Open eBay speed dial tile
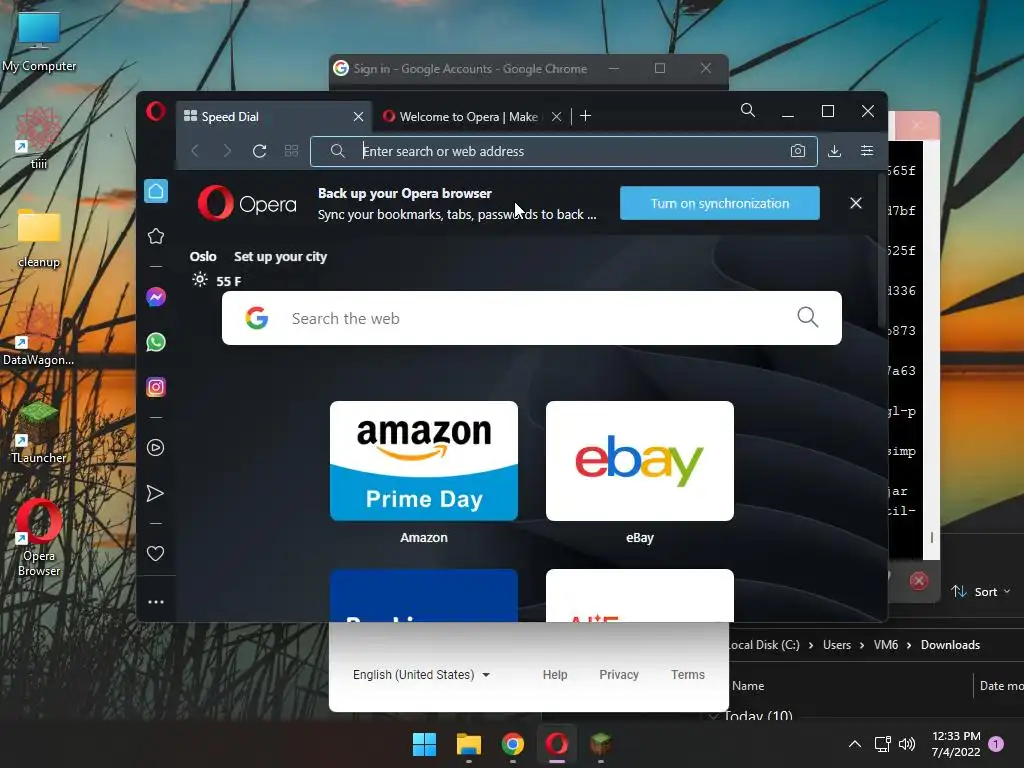The height and width of the screenshot is (768, 1024). point(640,461)
